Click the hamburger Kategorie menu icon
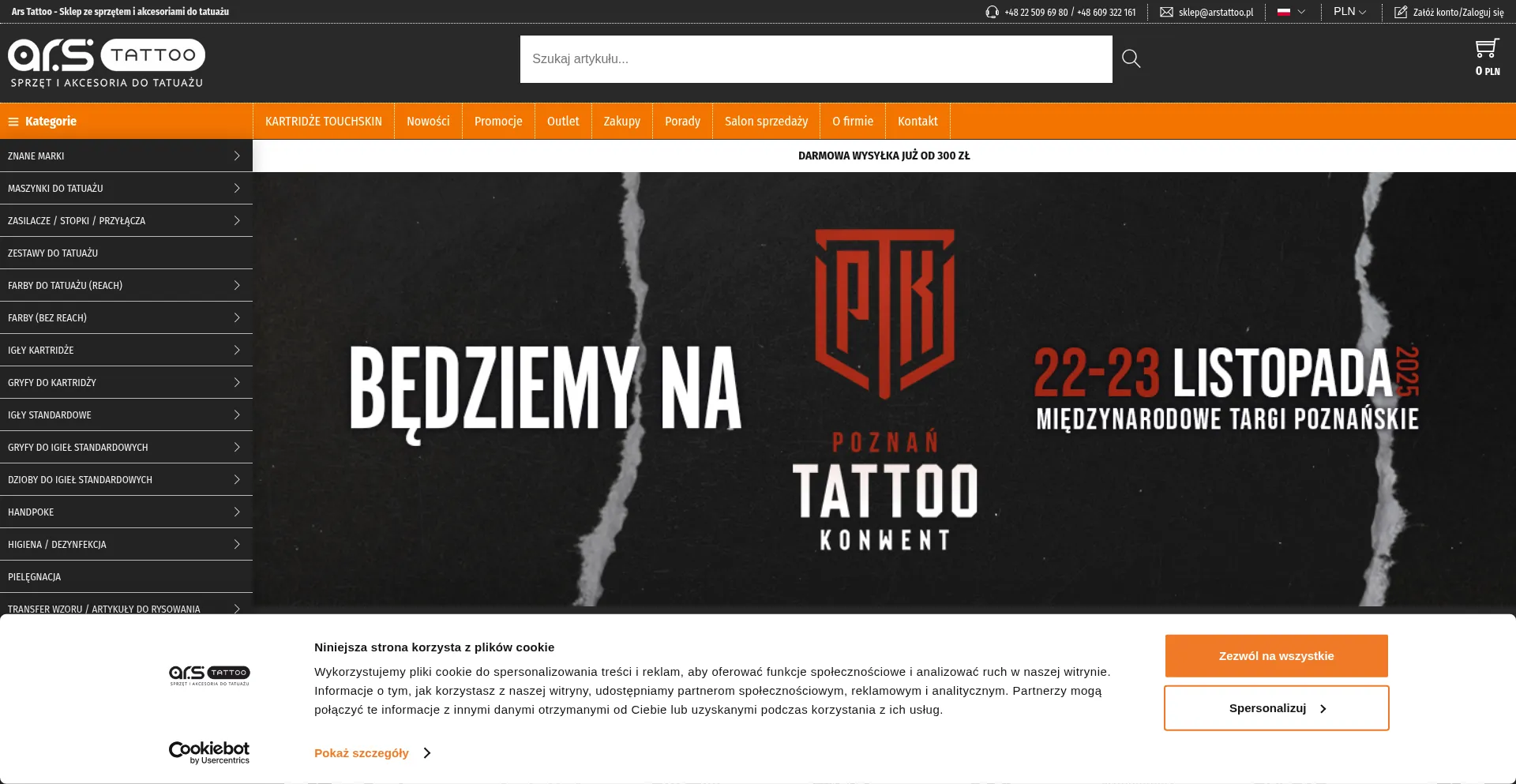1516x784 pixels. tap(13, 122)
